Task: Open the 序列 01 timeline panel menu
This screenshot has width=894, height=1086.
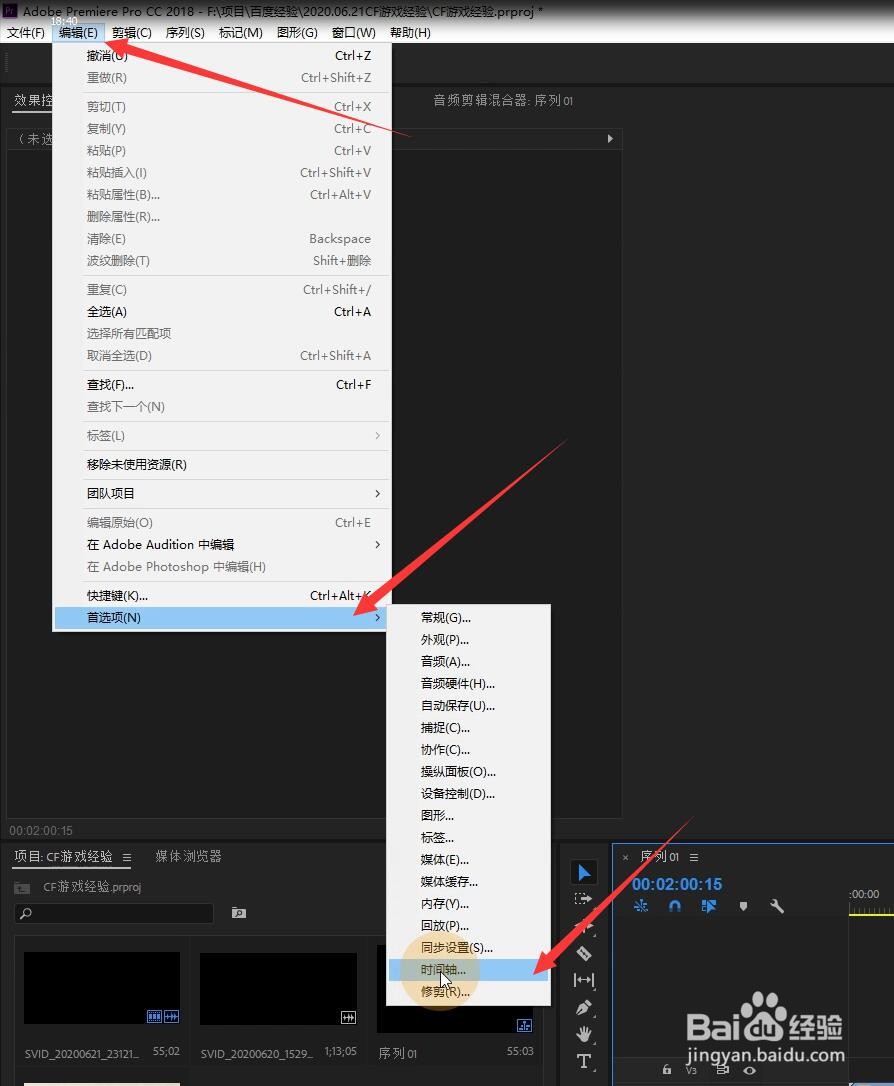Action: [694, 857]
